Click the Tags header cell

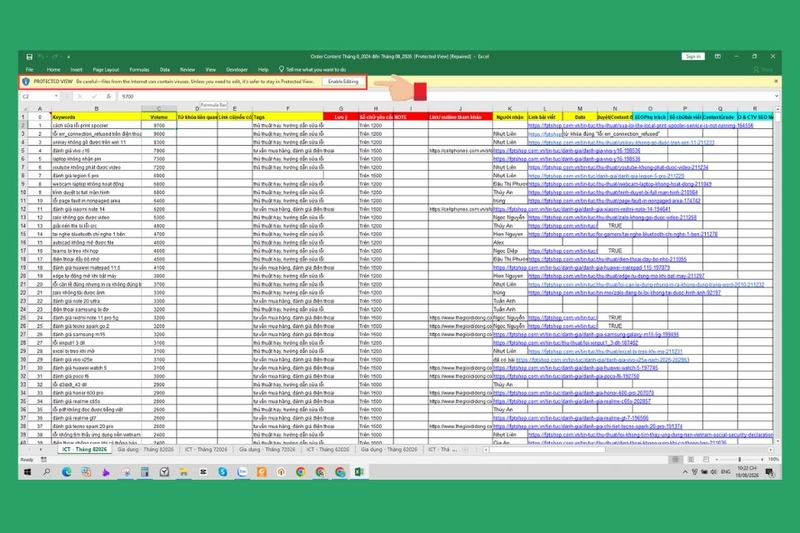[x=288, y=117]
